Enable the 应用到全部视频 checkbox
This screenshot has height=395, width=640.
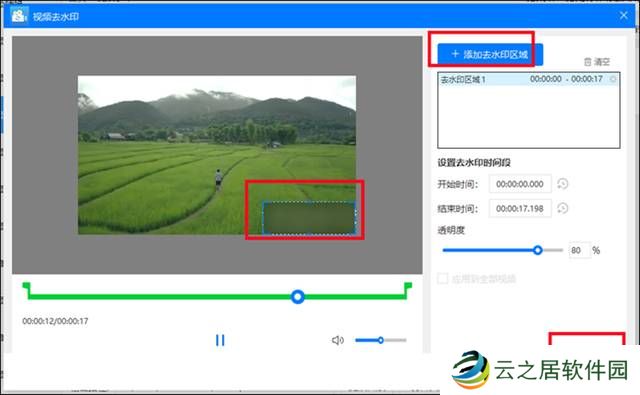point(442,279)
